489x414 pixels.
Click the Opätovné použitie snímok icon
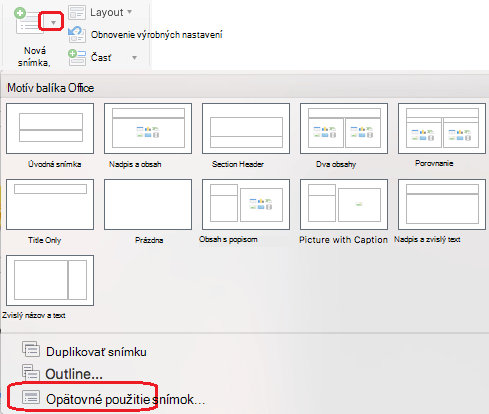tap(31, 397)
